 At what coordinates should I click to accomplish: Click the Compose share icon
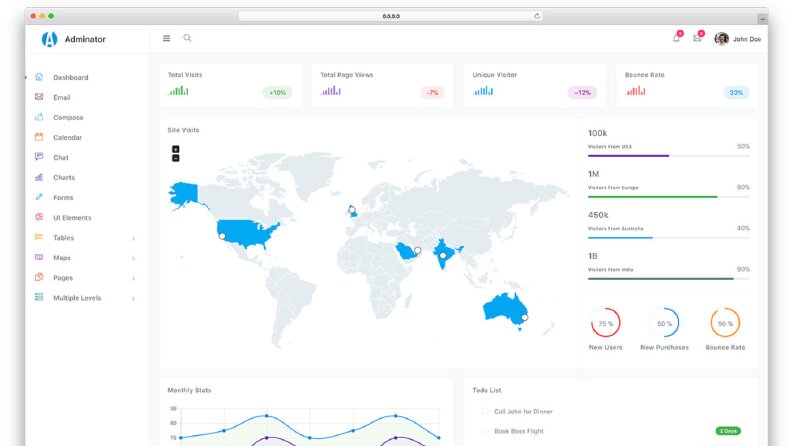click(x=39, y=117)
